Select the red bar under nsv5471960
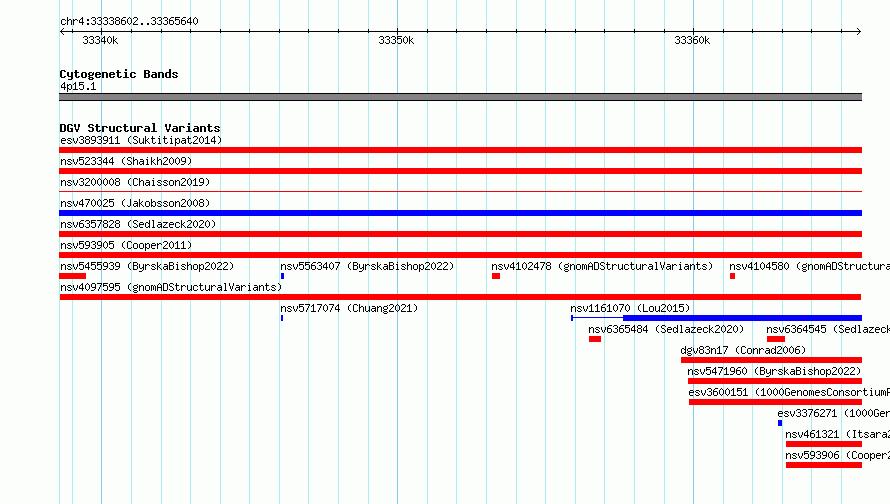Viewport: 890px width, 504px height. tap(775, 381)
